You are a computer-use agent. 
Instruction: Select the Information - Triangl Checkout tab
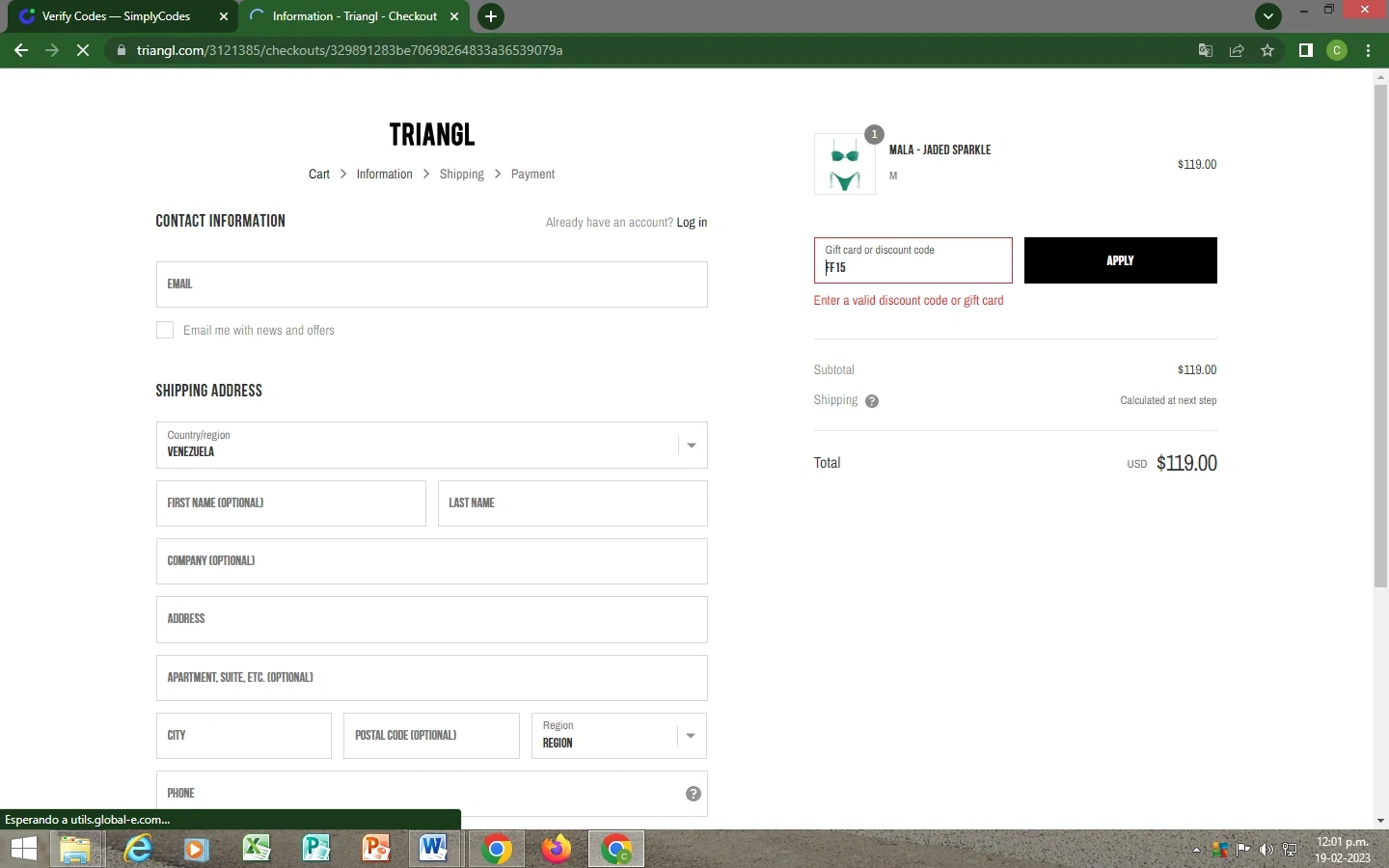(x=353, y=16)
